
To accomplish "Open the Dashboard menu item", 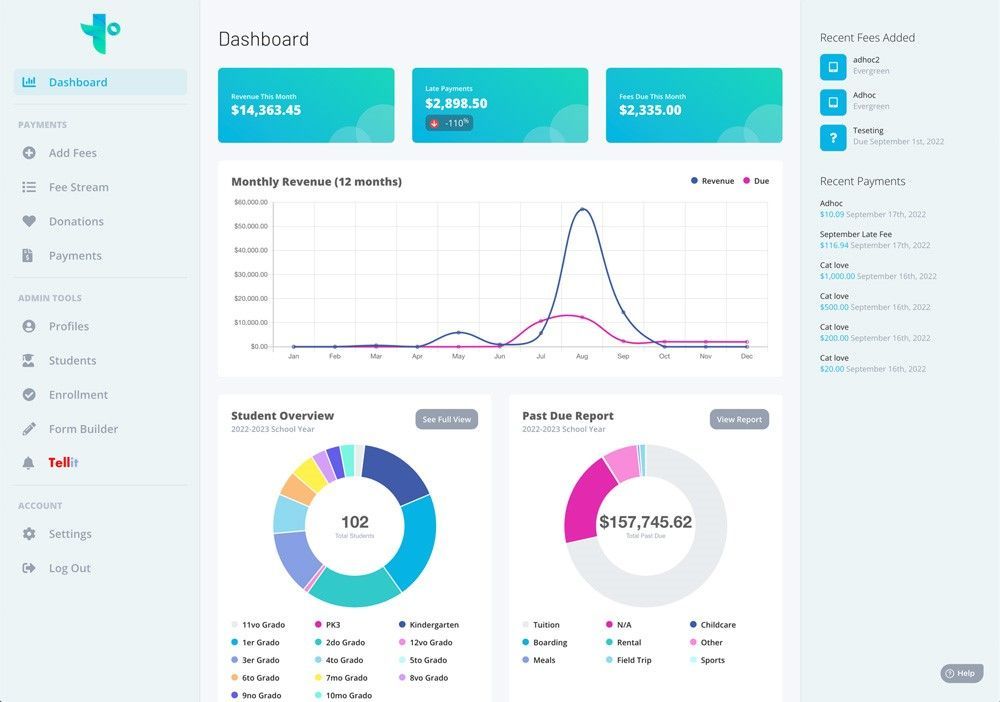I will coord(100,82).
